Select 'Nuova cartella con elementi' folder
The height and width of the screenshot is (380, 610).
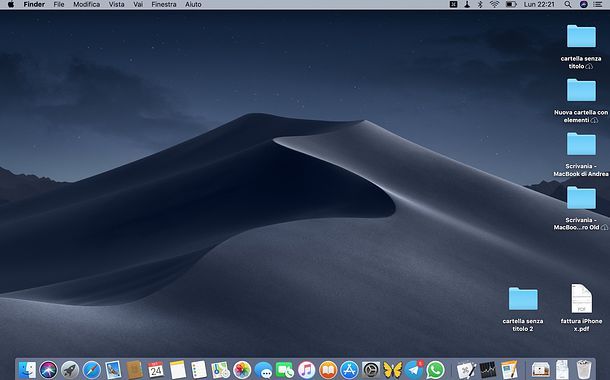(581, 90)
